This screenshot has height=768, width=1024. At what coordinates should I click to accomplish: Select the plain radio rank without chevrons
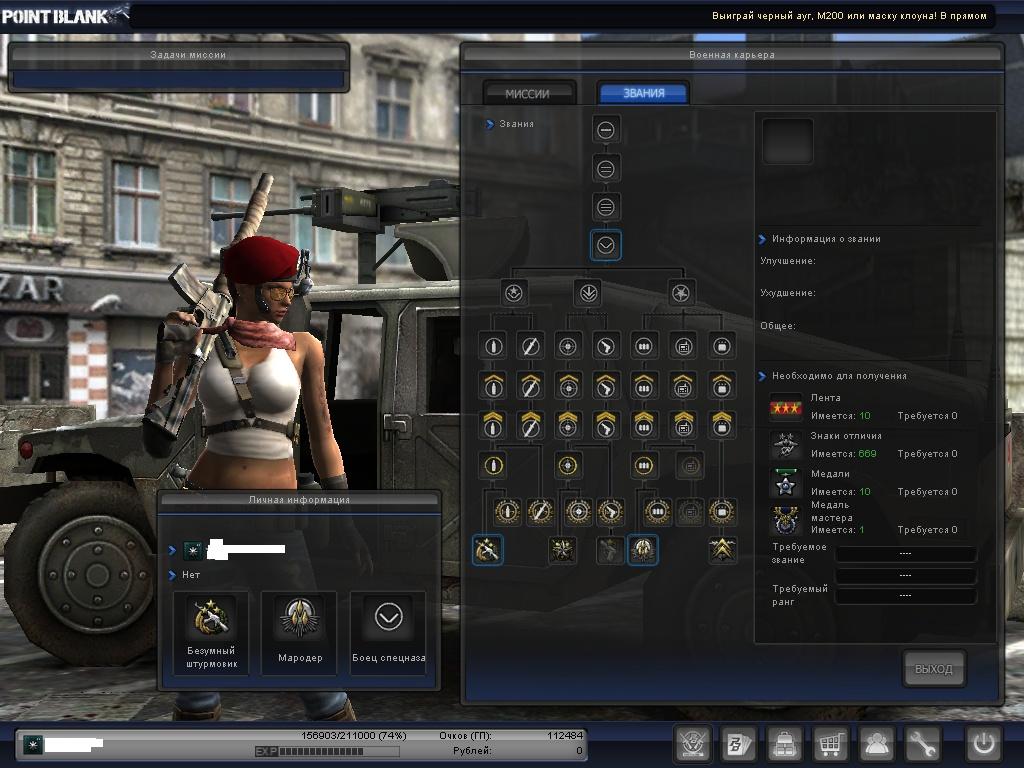pos(683,347)
